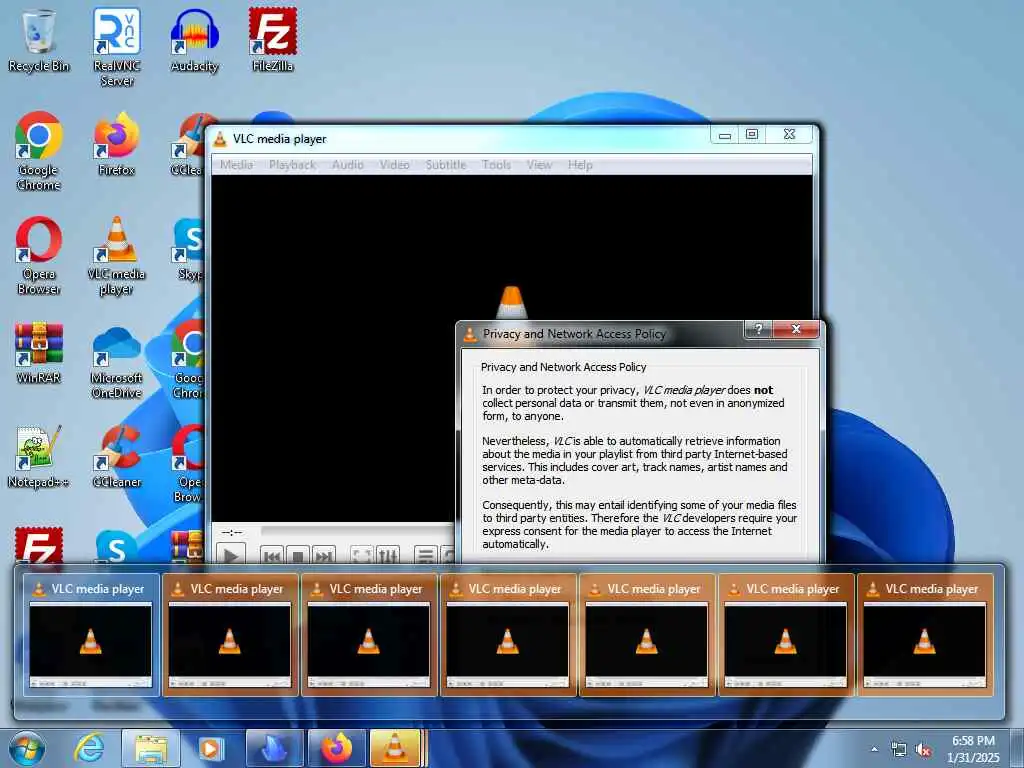Screen dimensions: 1024x768
Task: Select the FileZilla desktop icon next to Audacity
Action: (273, 41)
